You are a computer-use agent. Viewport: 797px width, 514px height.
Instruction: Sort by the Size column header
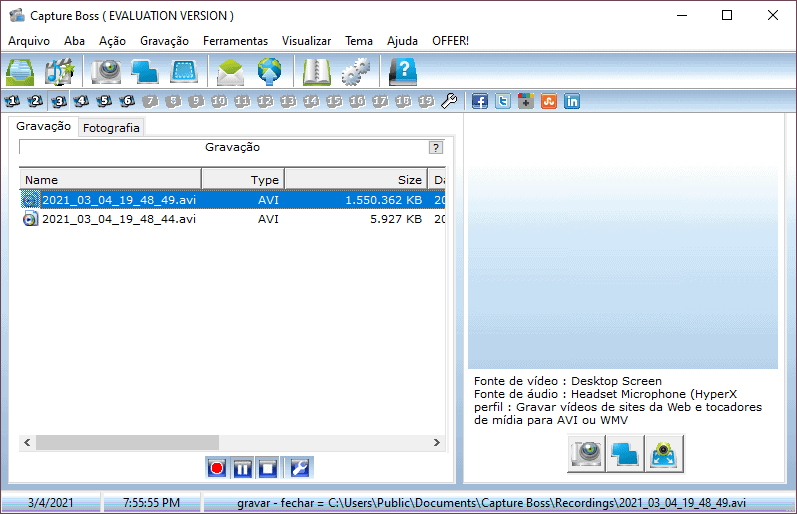(356, 179)
